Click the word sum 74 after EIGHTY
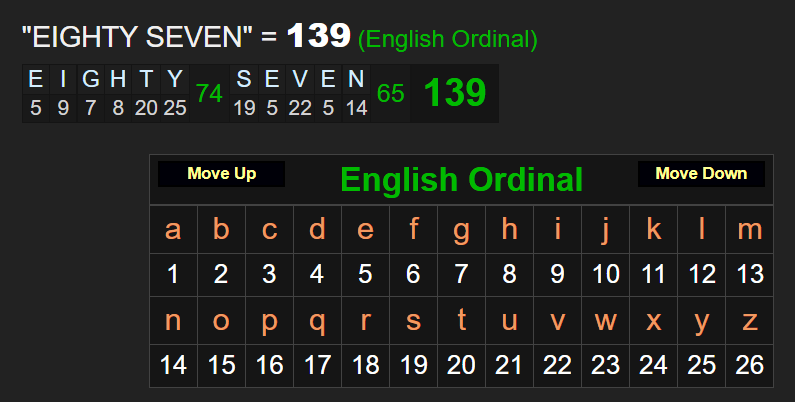The height and width of the screenshot is (402, 795). click(209, 93)
